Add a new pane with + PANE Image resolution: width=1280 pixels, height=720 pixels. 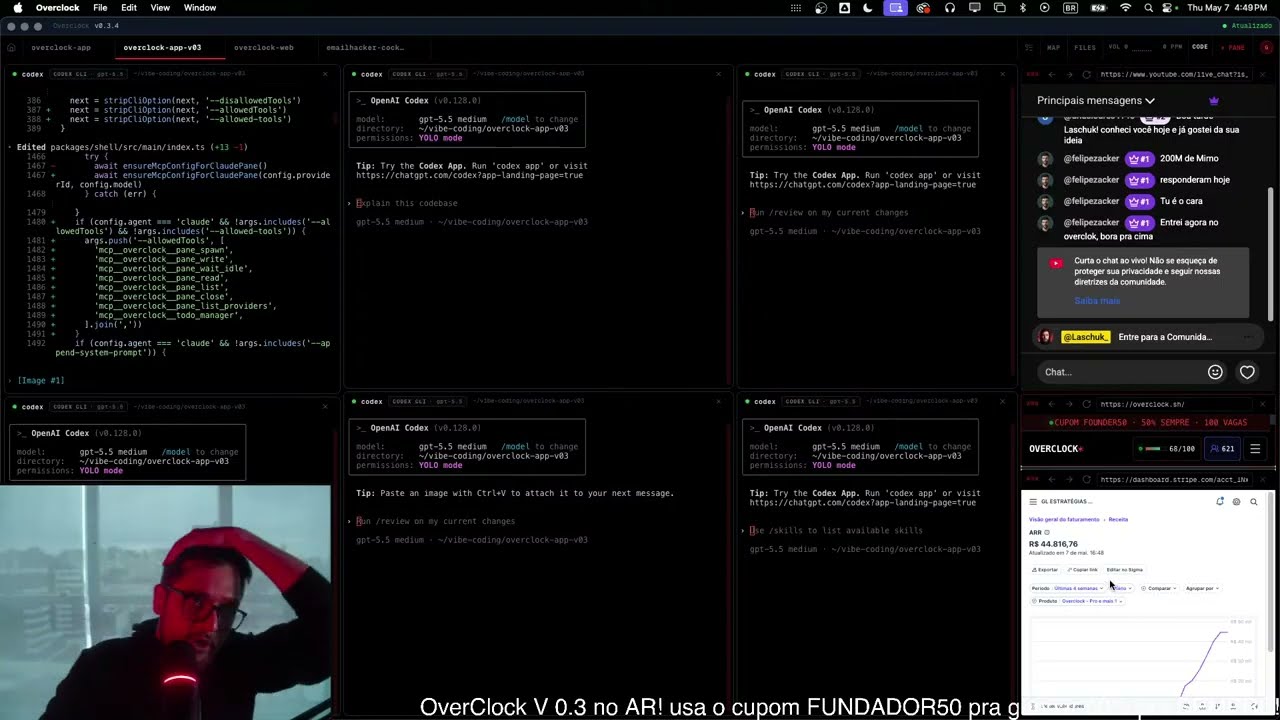(1233, 47)
